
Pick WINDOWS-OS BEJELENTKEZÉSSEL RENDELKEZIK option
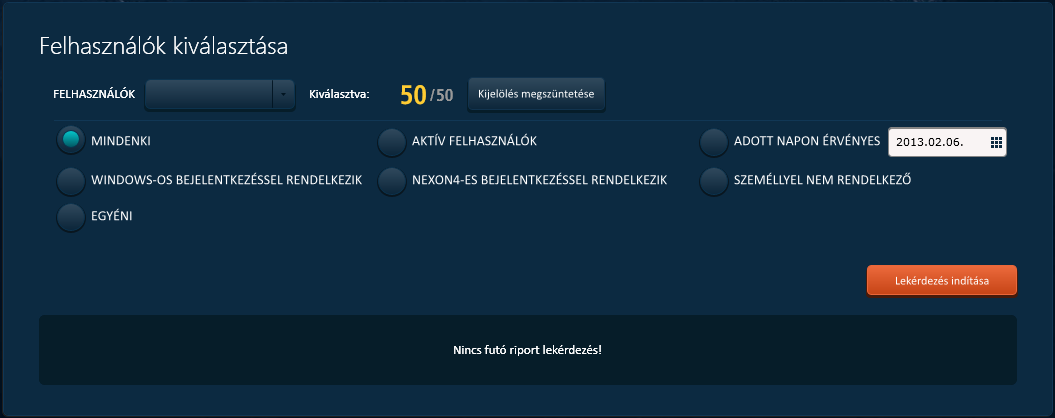[71, 181]
